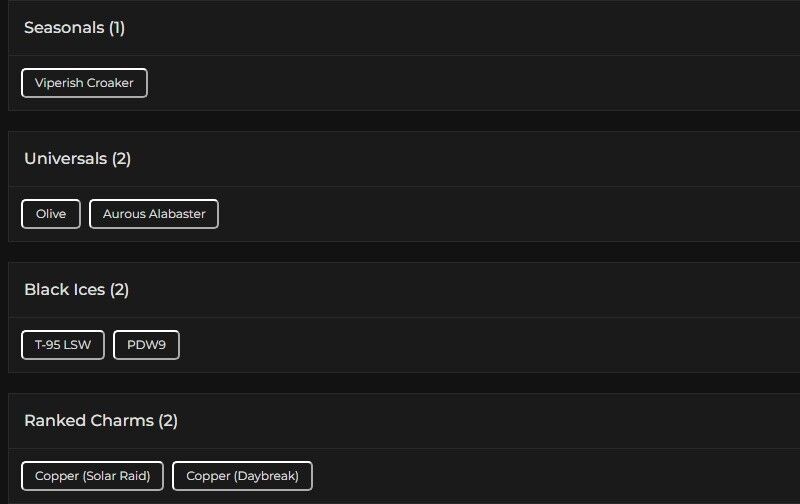The width and height of the screenshot is (800, 504).
Task: Click empty space right of Viperish Croaker
Action: click(450, 83)
